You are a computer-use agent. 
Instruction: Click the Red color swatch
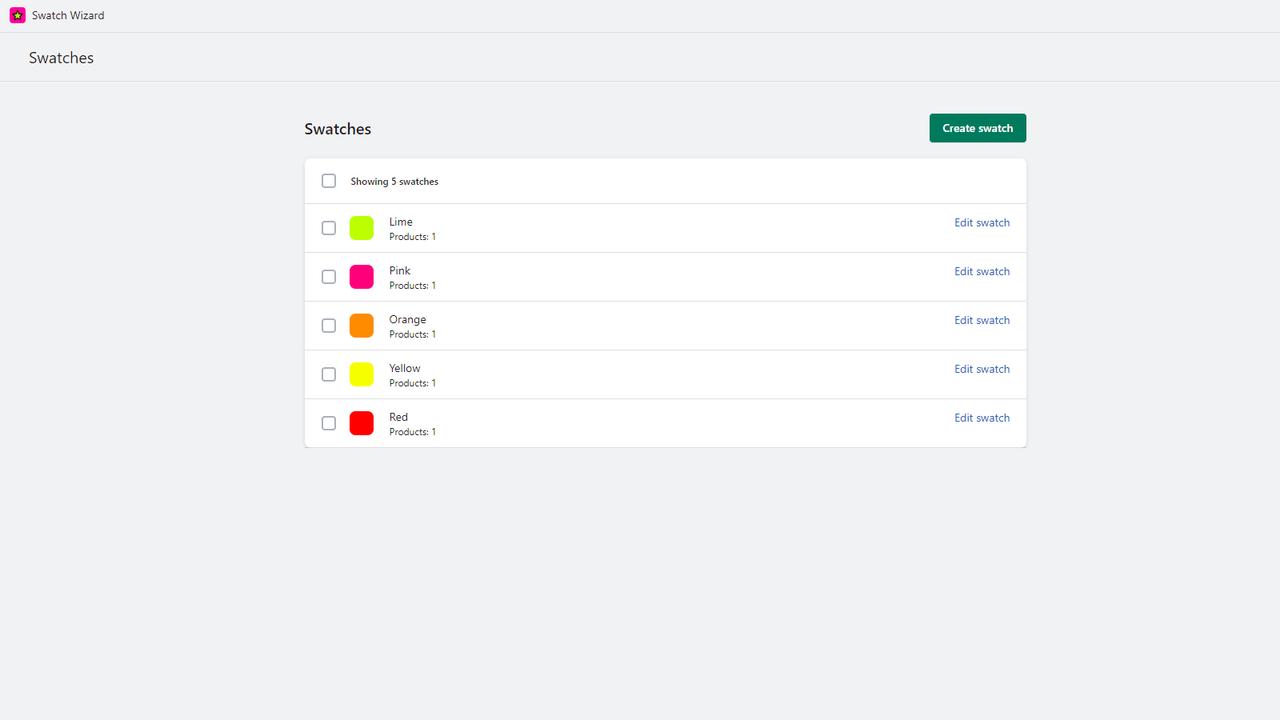click(361, 423)
